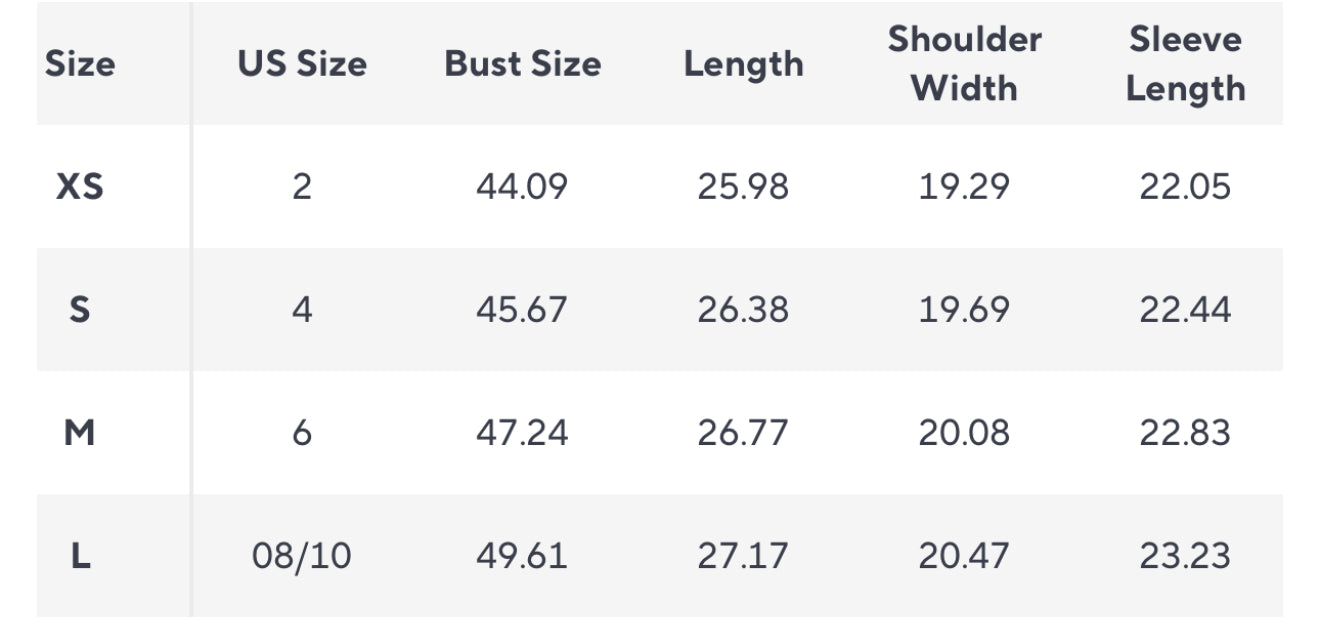Viewport: 1320px width, 622px height.
Task: Select the US Size column header
Action: coord(302,64)
